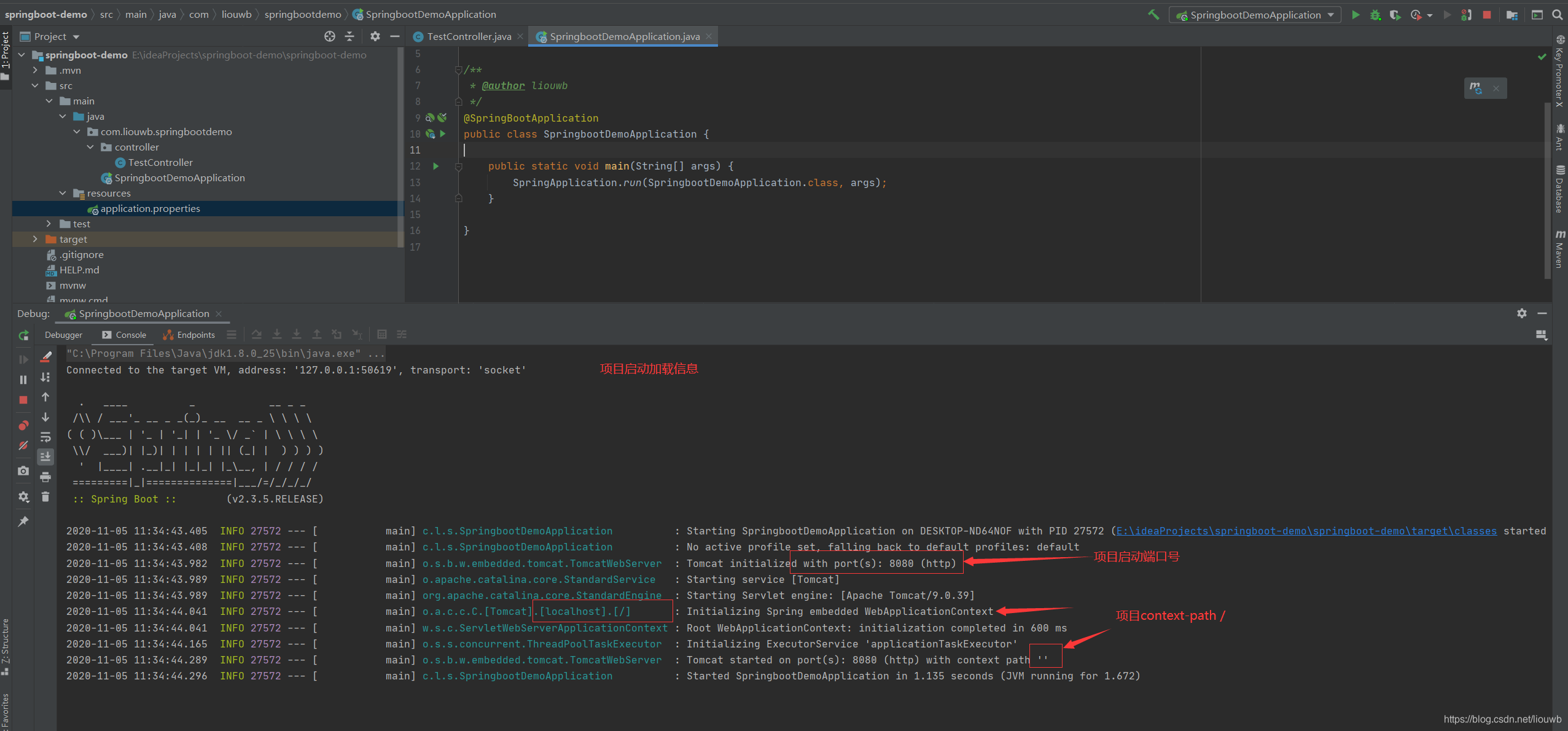
Task: Click the Load Maven Changes floating icon
Action: tap(1475, 88)
